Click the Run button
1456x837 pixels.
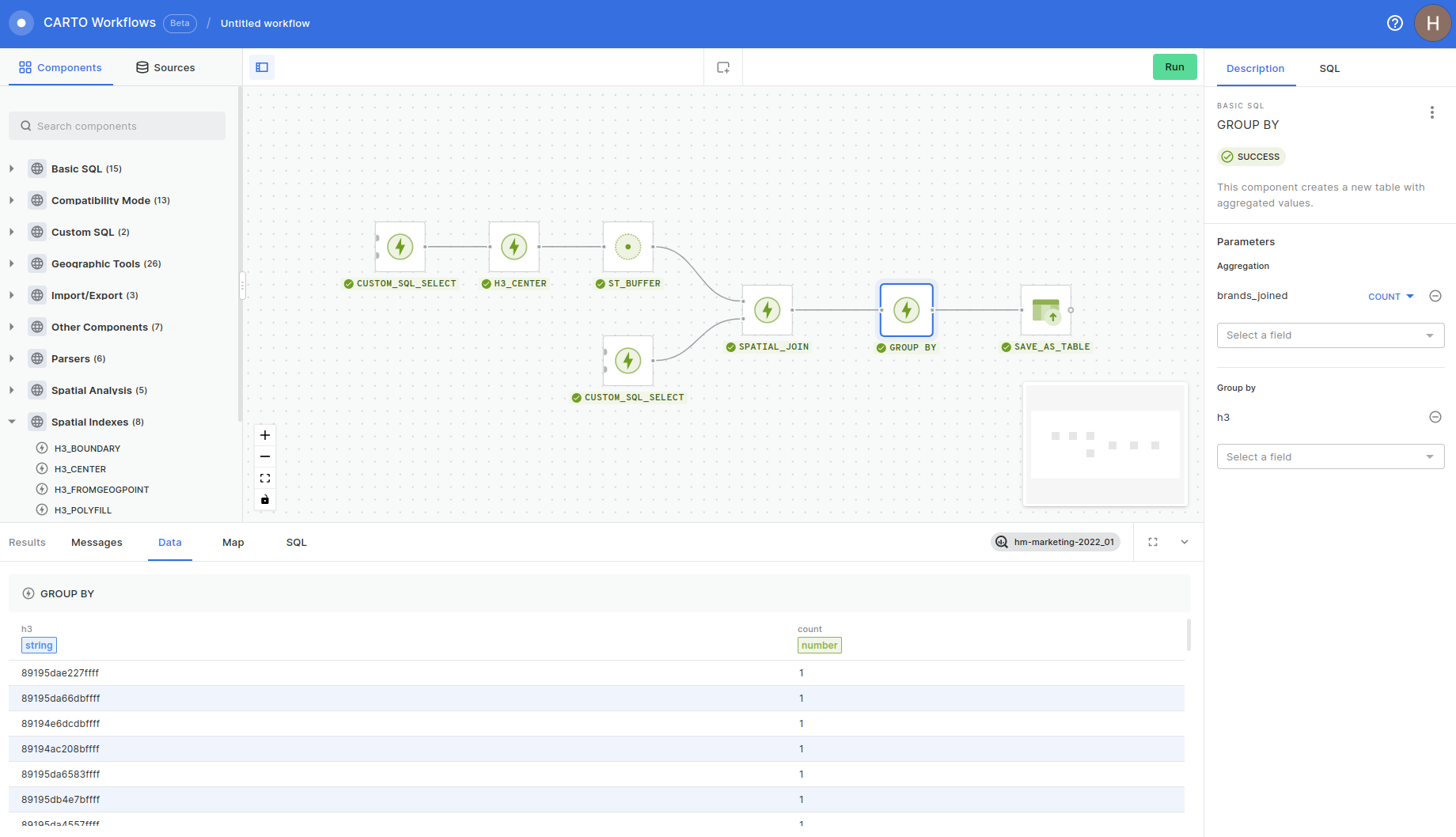[x=1174, y=66]
